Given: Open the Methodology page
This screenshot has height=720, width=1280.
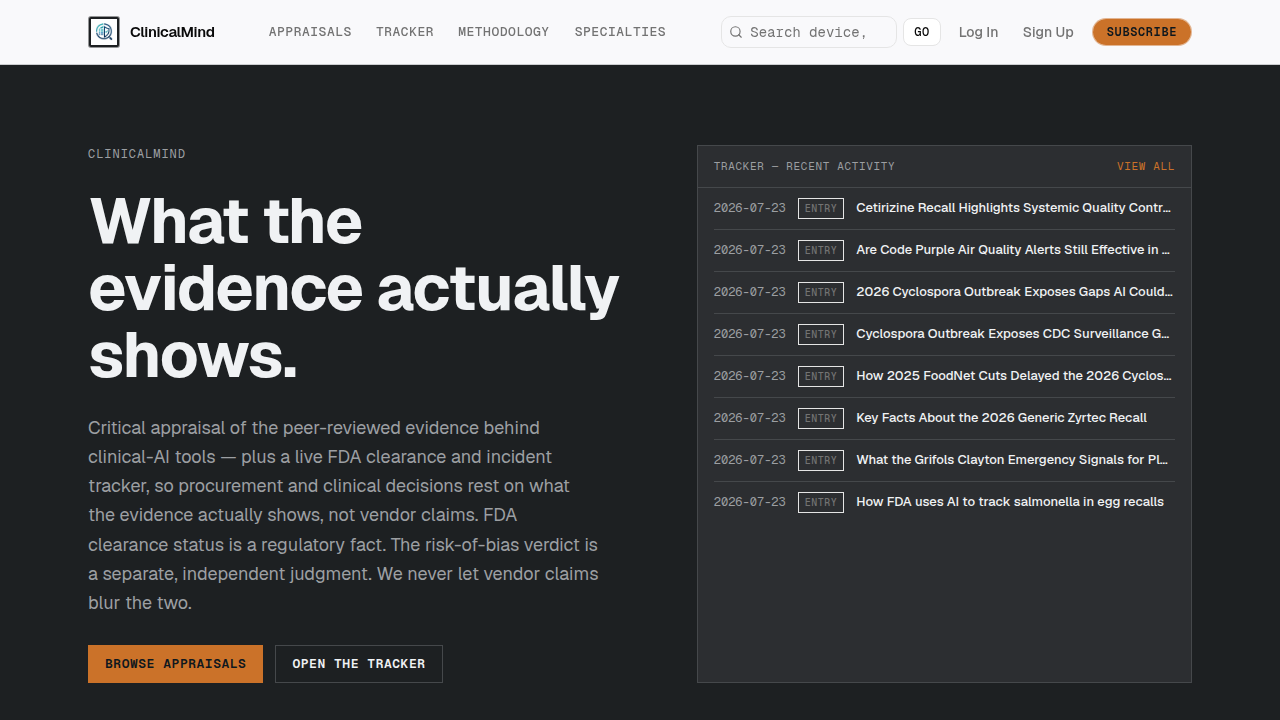Looking at the screenshot, I should [504, 32].
